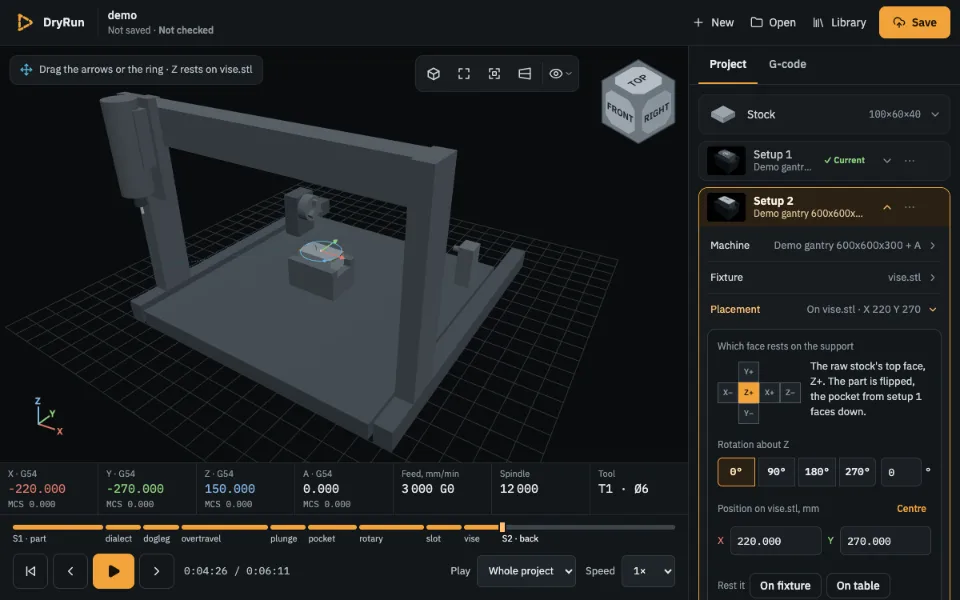The height and width of the screenshot is (600, 960).
Task: Open the Library
Action: pyautogui.click(x=839, y=23)
